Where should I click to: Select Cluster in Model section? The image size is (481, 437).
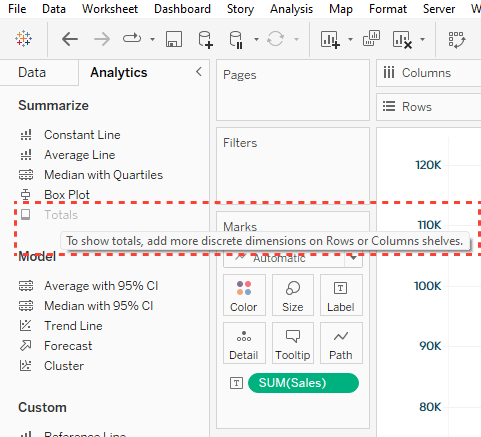click(x=64, y=366)
